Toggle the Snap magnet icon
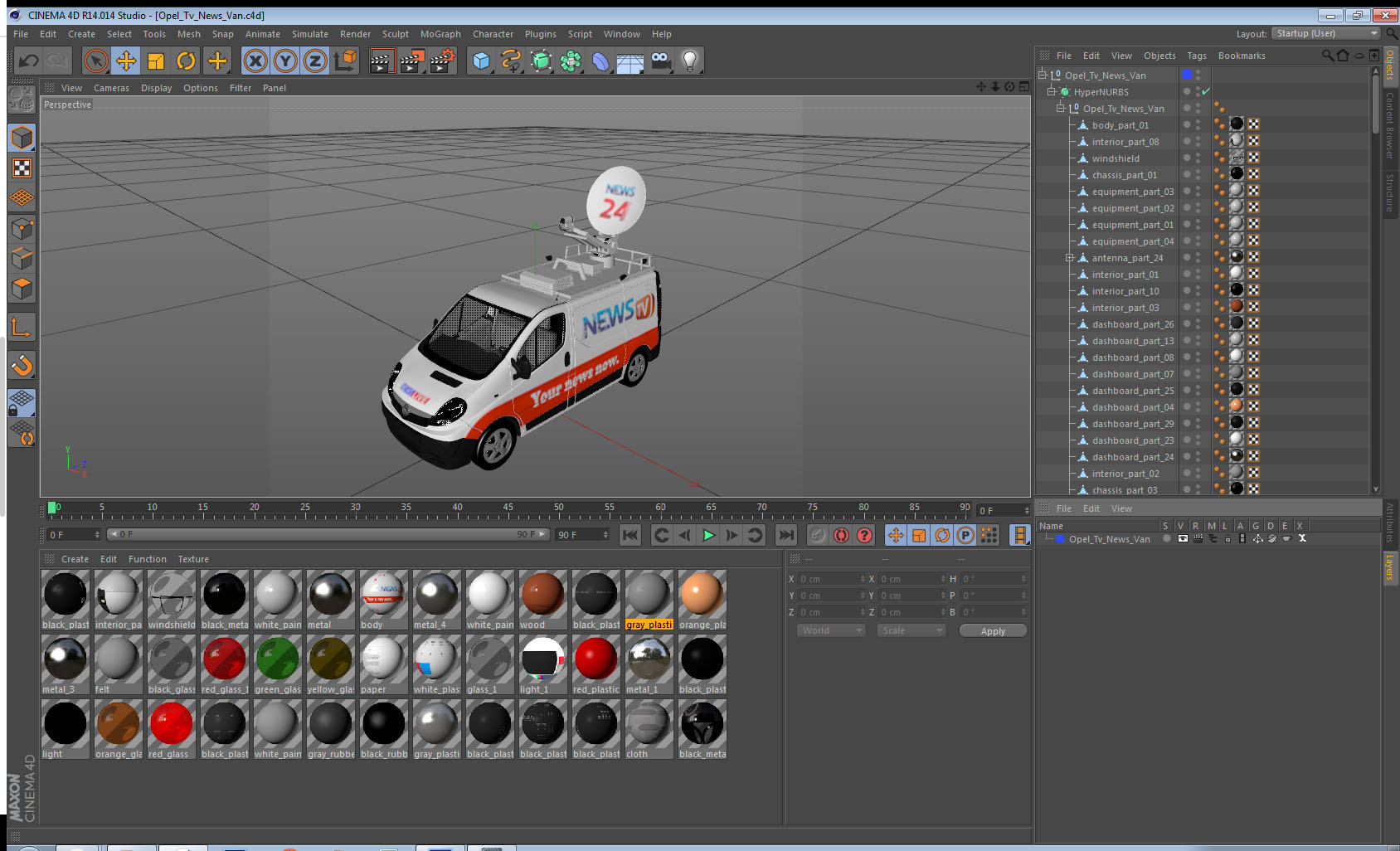1400x851 pixels. tap(22, 365)
